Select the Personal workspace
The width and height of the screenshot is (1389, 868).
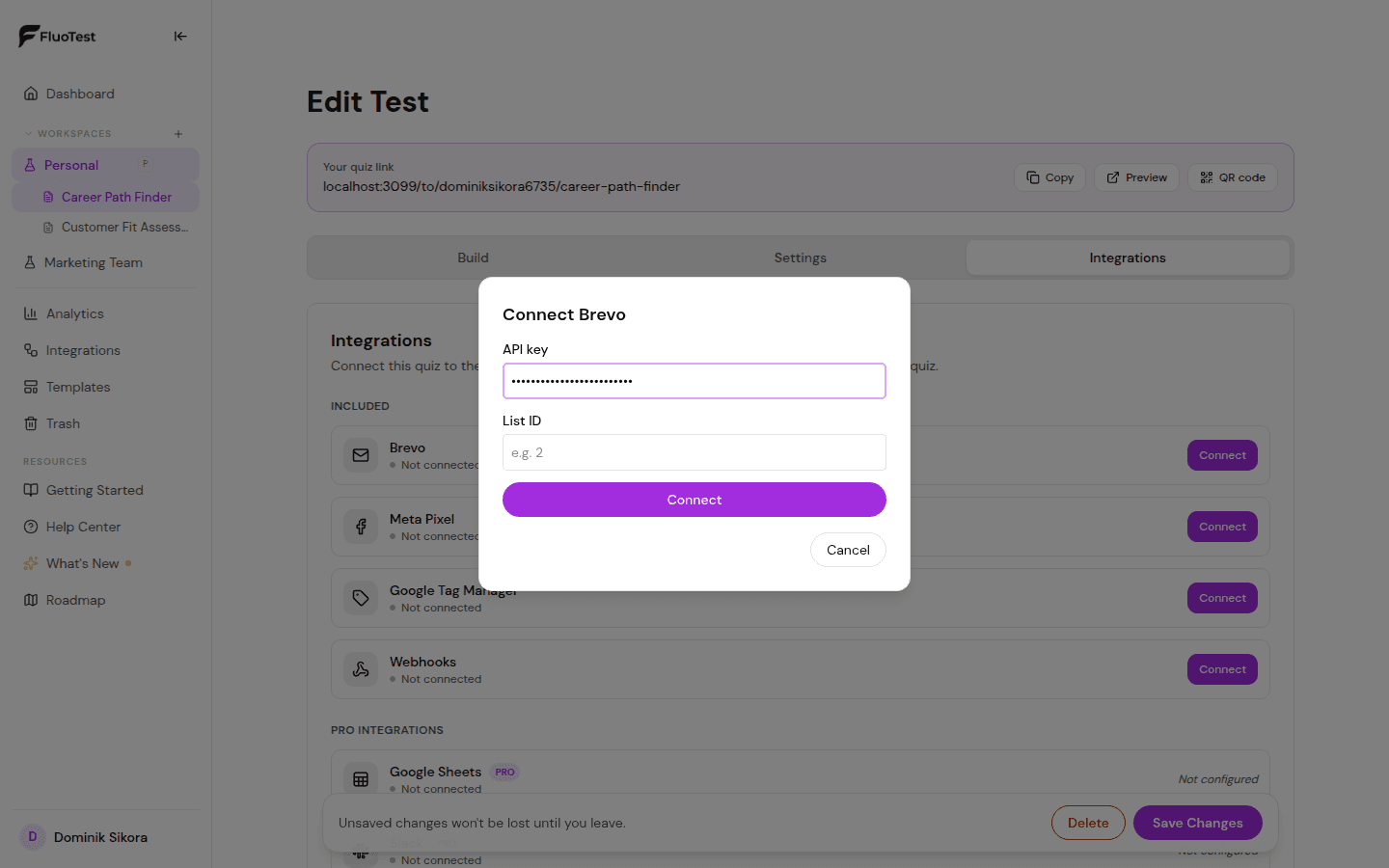pyautogui.click(x=105, y=165)
